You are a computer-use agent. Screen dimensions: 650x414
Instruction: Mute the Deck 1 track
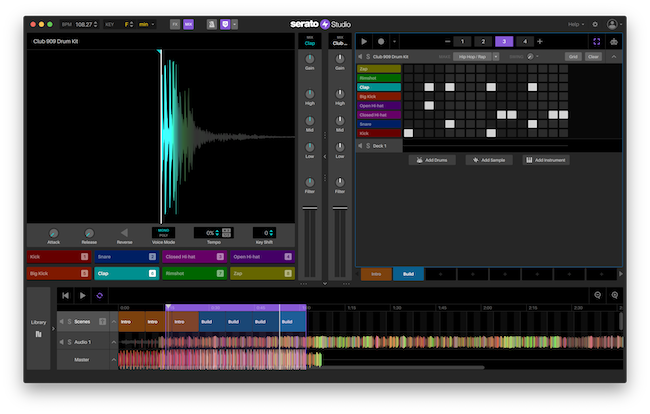[360, 146]
